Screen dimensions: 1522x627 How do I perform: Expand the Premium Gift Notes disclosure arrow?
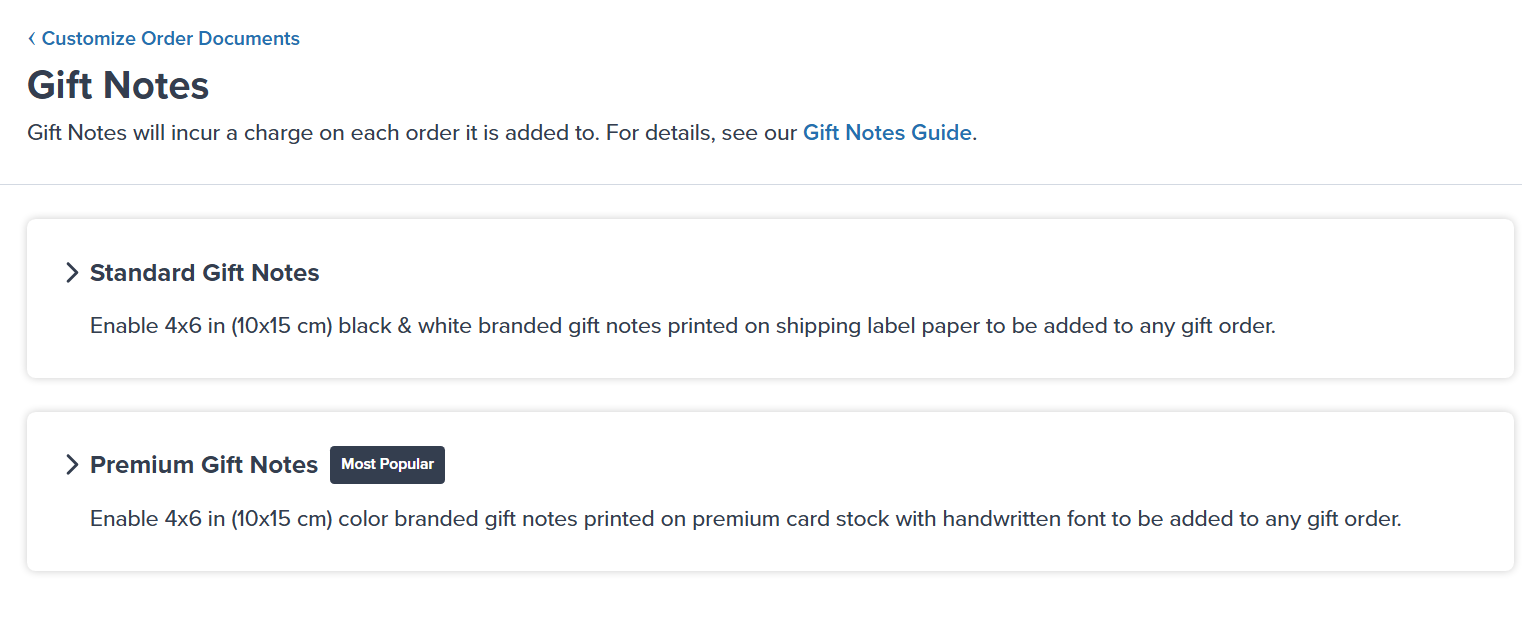71,464
